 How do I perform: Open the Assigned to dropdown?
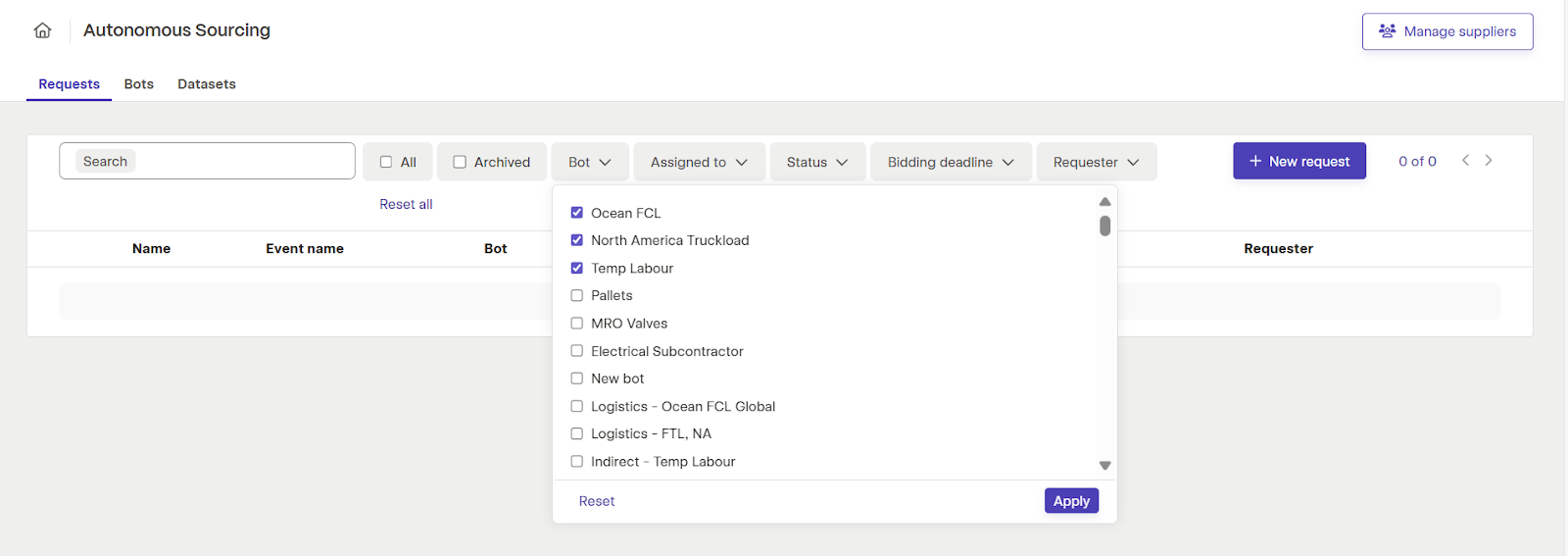pyautogui.click(x=699, y=162)
